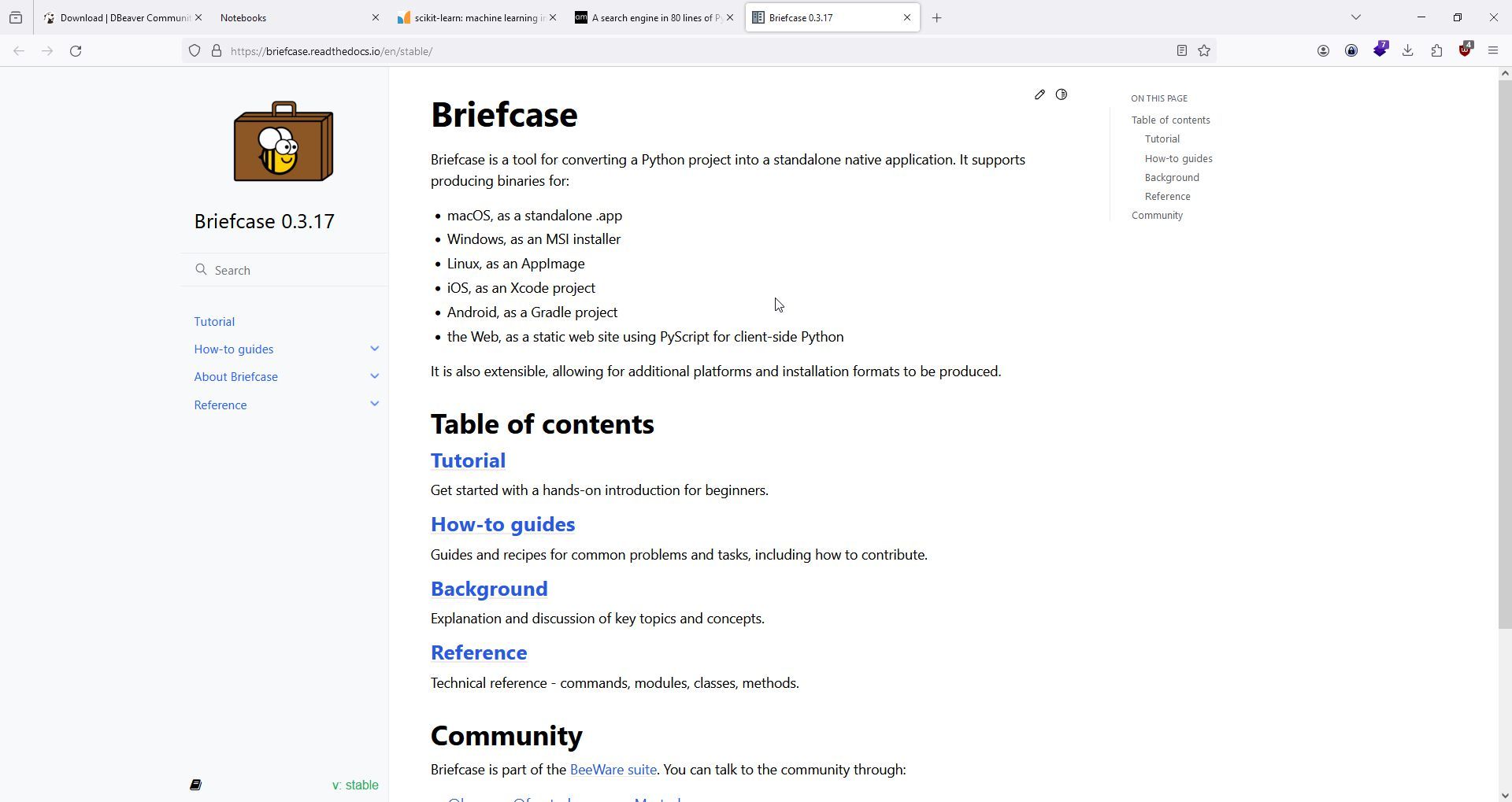Open new tab with plus button

pyautogui.click(x=936, y=17)
